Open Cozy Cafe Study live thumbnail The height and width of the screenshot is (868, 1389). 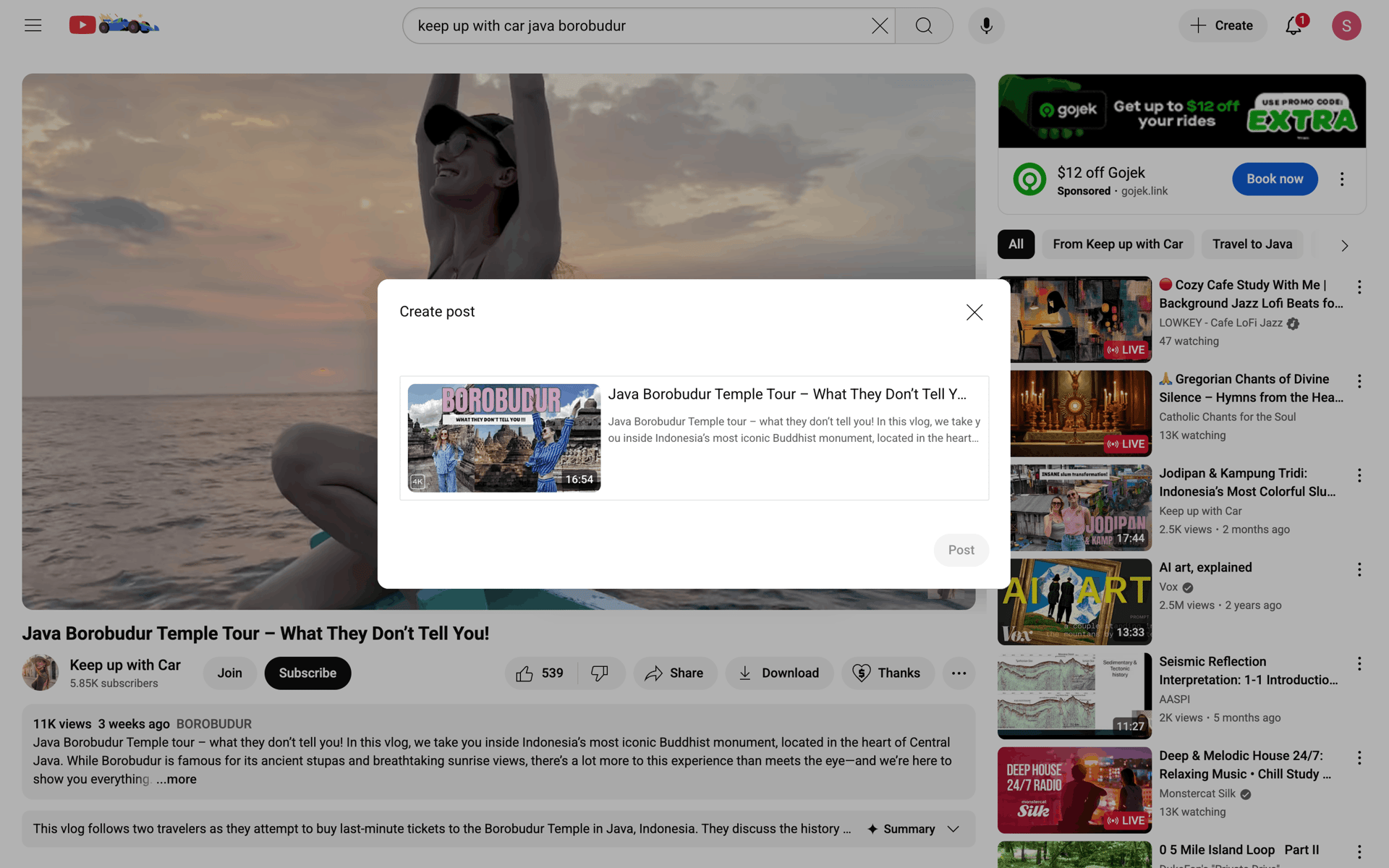coord(1081,319)
